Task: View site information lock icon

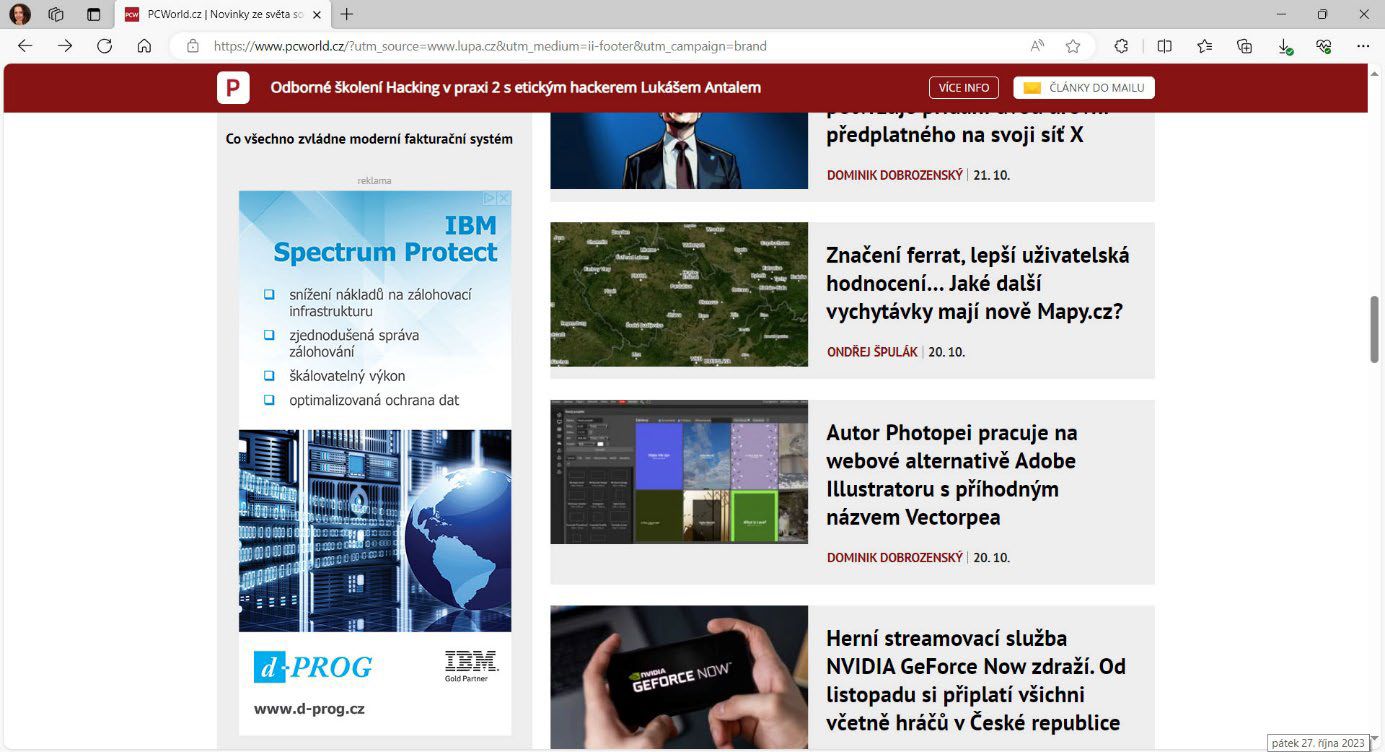Action: (x=193, y=46)
